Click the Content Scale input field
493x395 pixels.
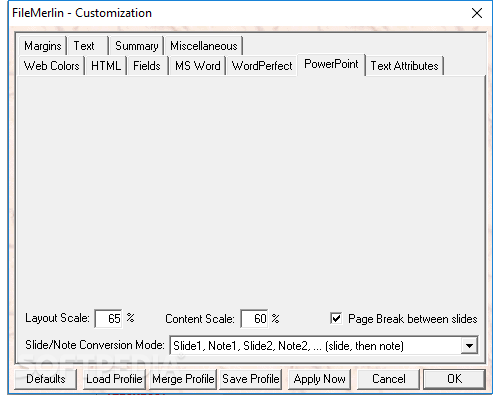(254, 319)
